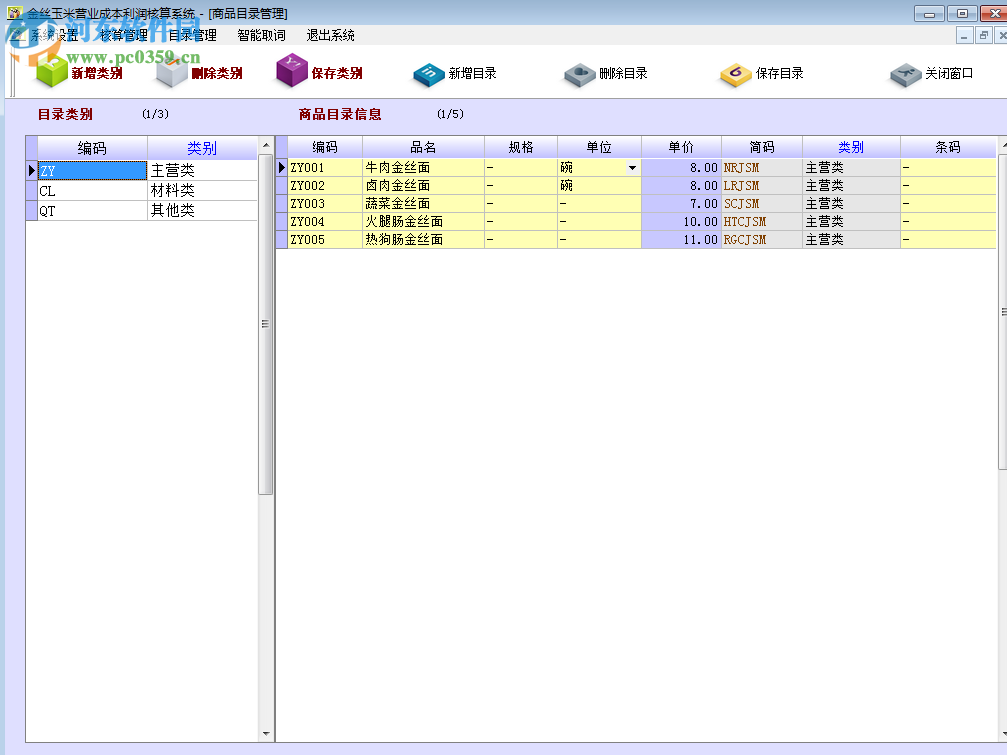Click 类别 header in product table
The image size is (1007, 755).
point(852,147)
